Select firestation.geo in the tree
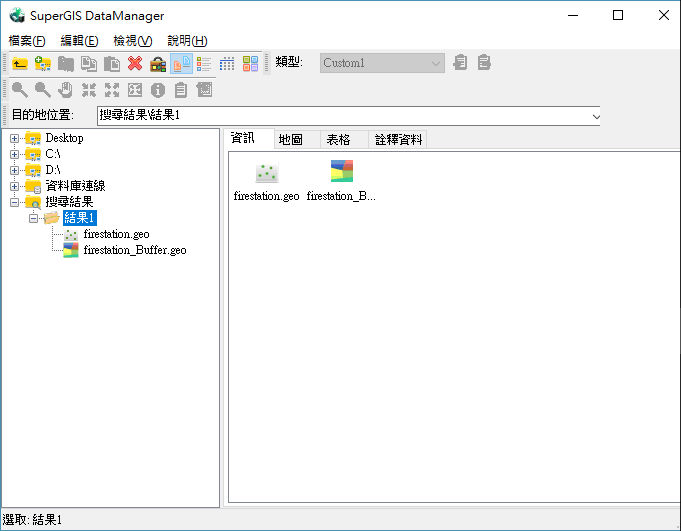 116,234
